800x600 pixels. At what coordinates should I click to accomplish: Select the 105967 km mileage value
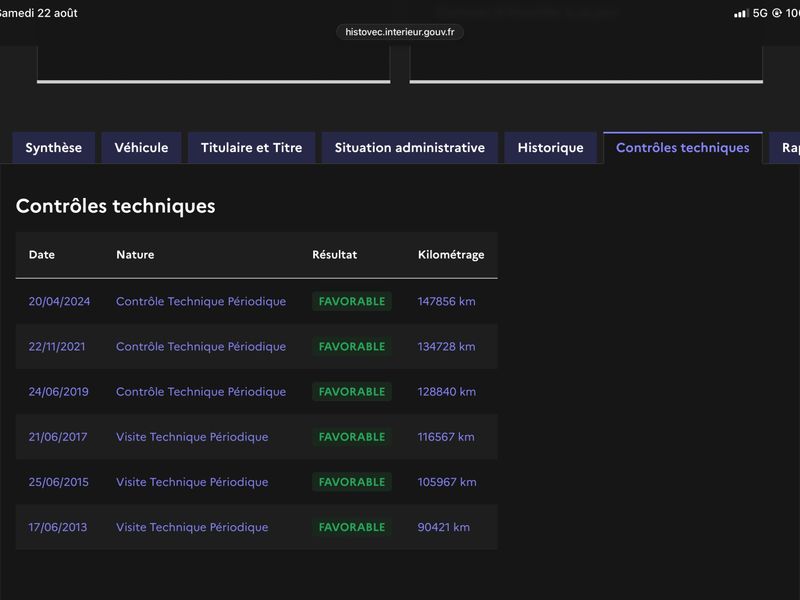point(447,482)
